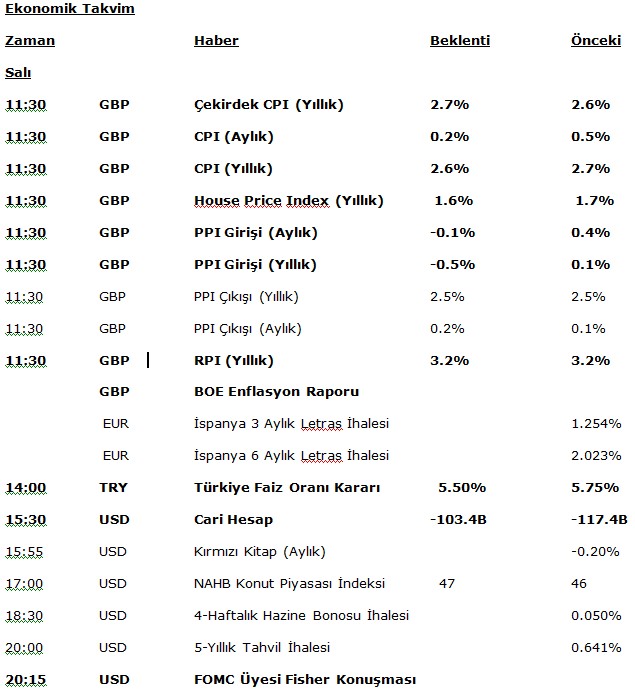Click the -103.4B expected value
Image resolution: width=635 pixels, height=693 pixels.
pyautogui.click(x=459, y=520)
